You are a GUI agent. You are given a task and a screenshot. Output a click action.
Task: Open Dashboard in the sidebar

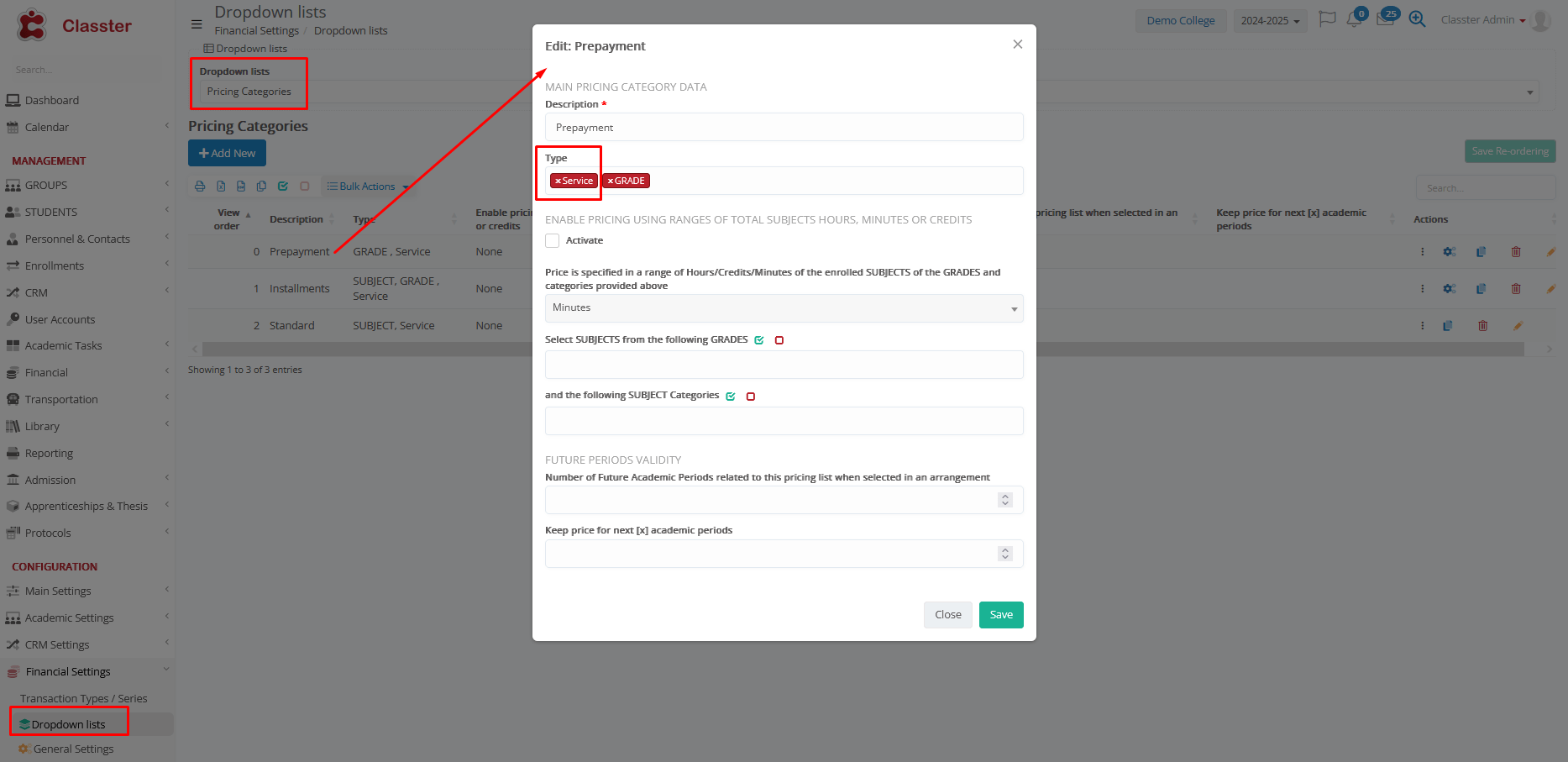click(x=52, y=100)
